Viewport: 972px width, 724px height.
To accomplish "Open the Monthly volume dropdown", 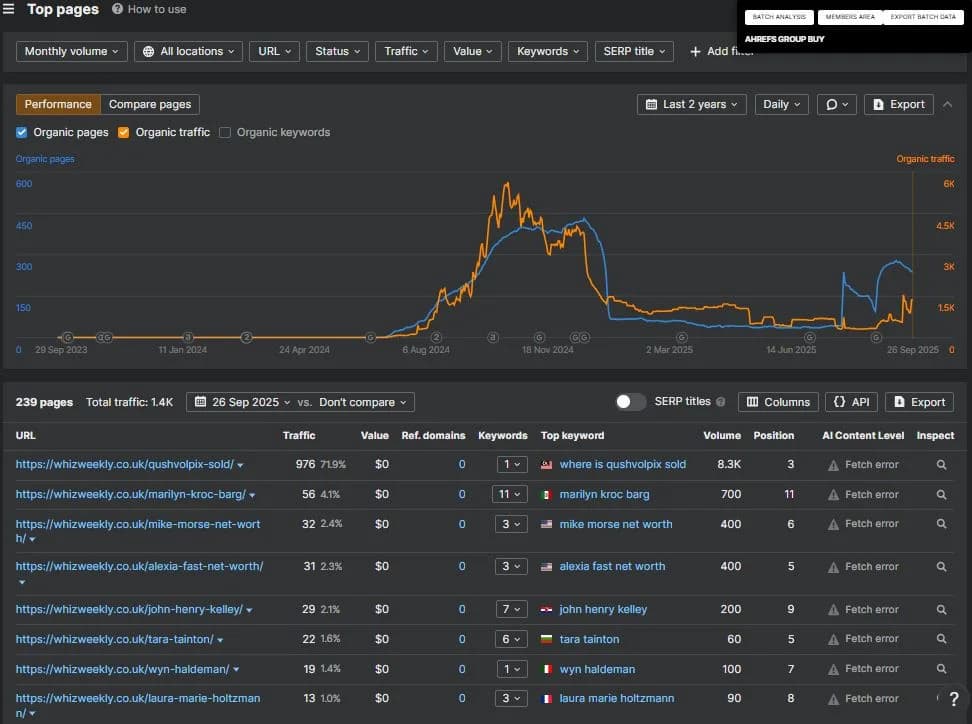I will click(71, 51).
